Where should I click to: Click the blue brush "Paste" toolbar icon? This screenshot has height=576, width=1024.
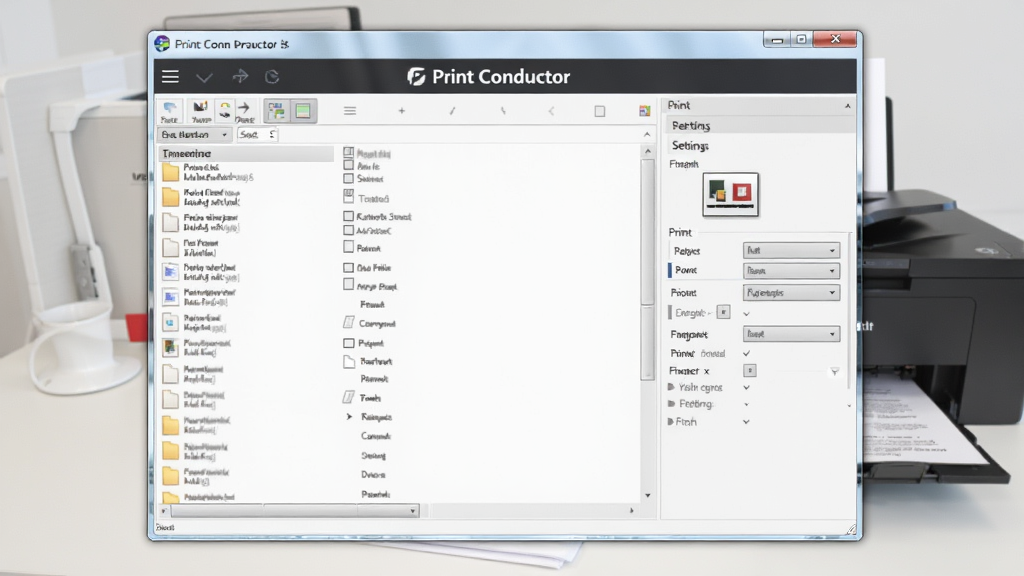click(170, 111)
